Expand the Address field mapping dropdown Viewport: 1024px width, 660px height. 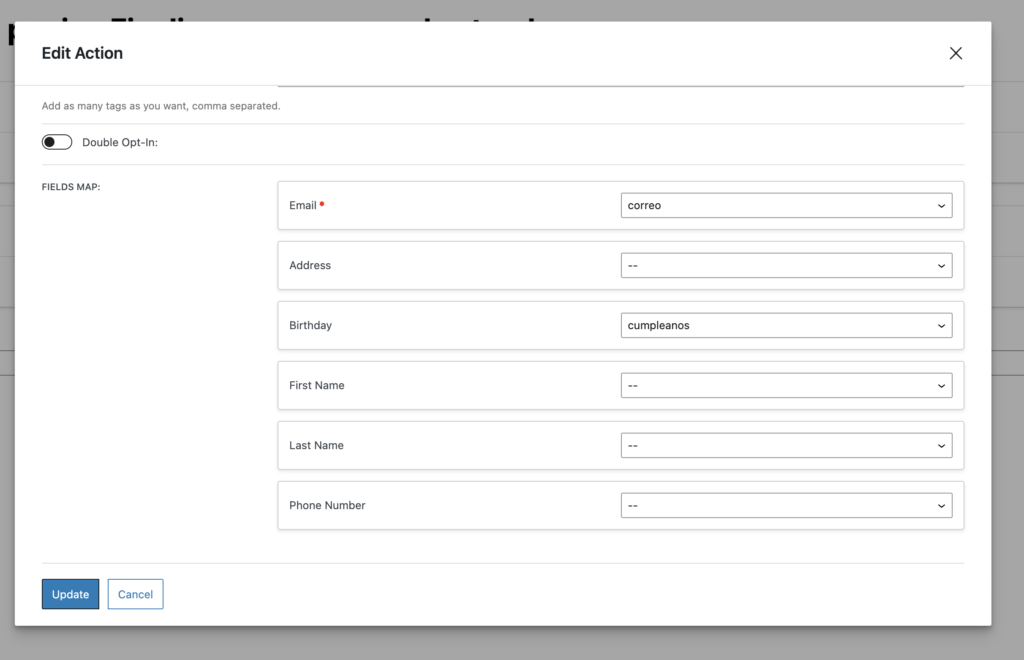click(786, 265)
